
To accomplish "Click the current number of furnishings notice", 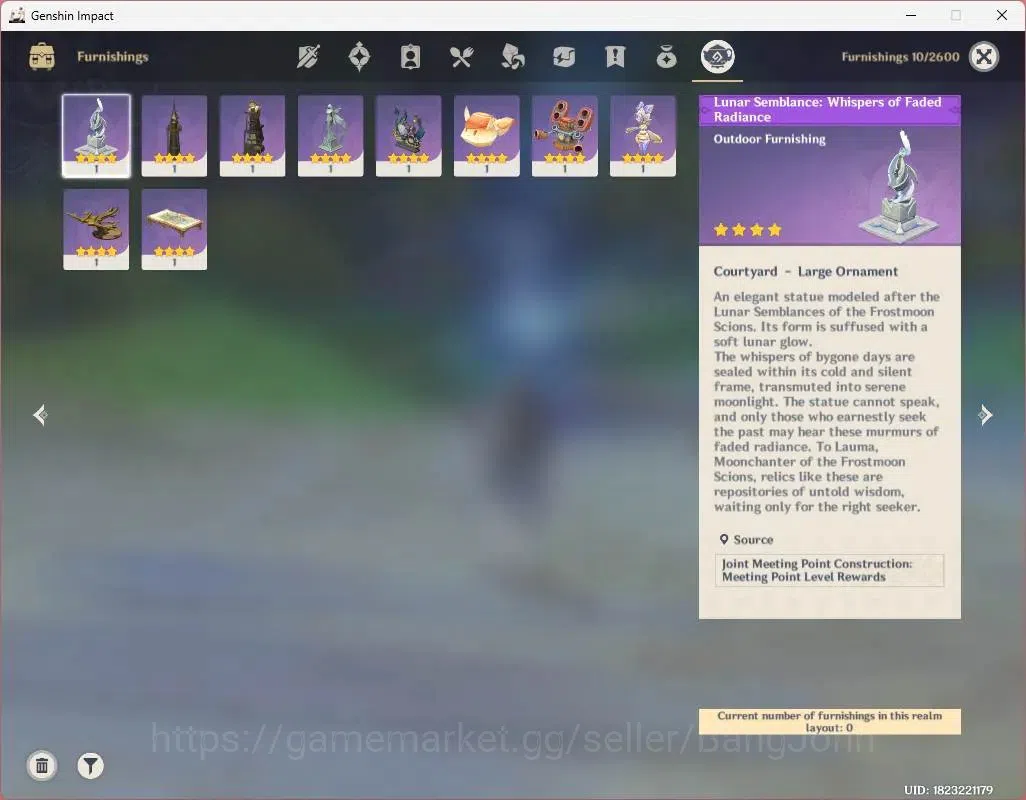I will coord(829,722).
